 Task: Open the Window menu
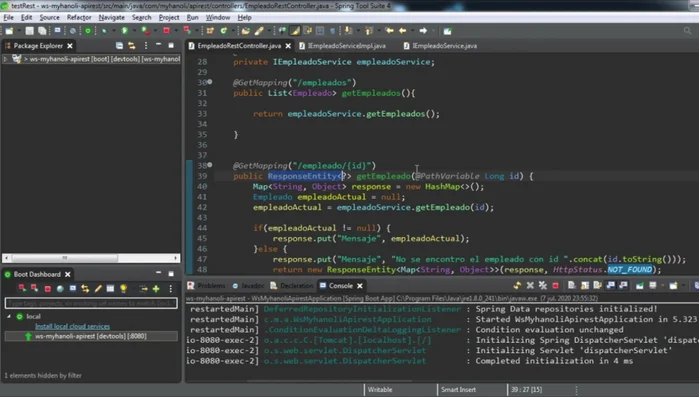218,17
